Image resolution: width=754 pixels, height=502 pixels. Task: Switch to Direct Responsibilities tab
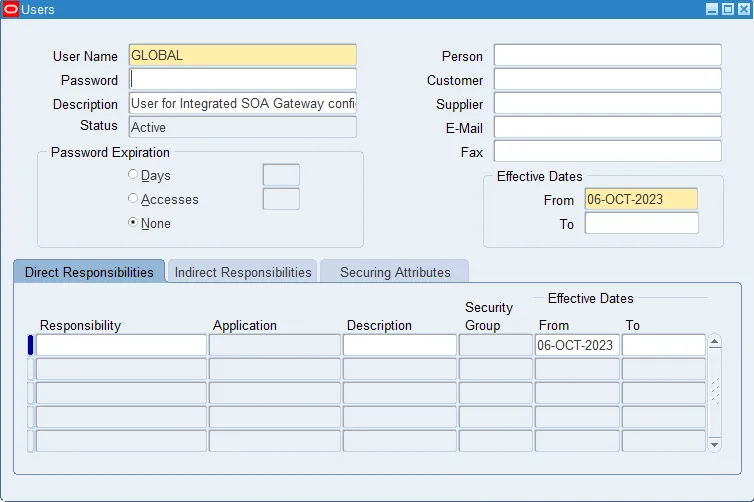pyautogui.click(x=89, y=272)
